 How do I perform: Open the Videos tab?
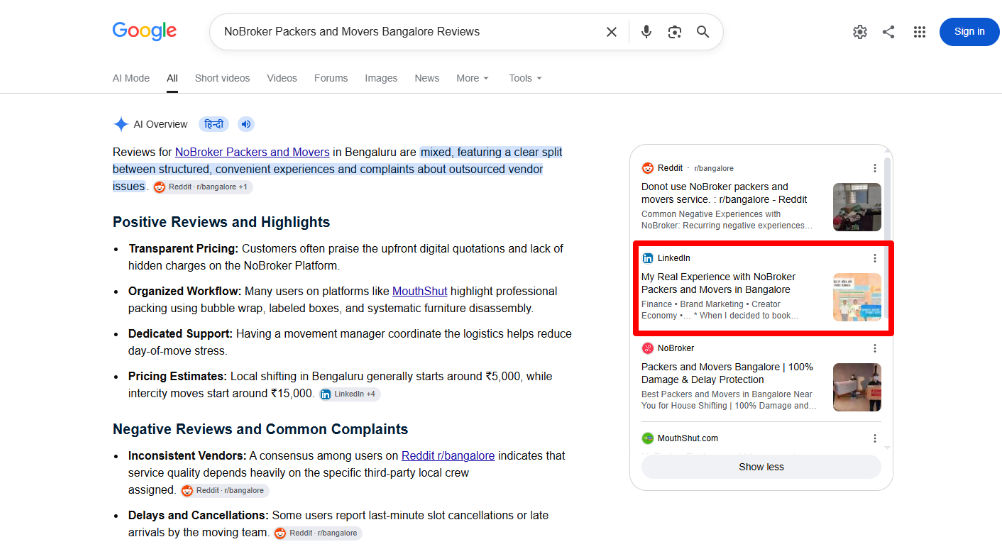[282, 78]
